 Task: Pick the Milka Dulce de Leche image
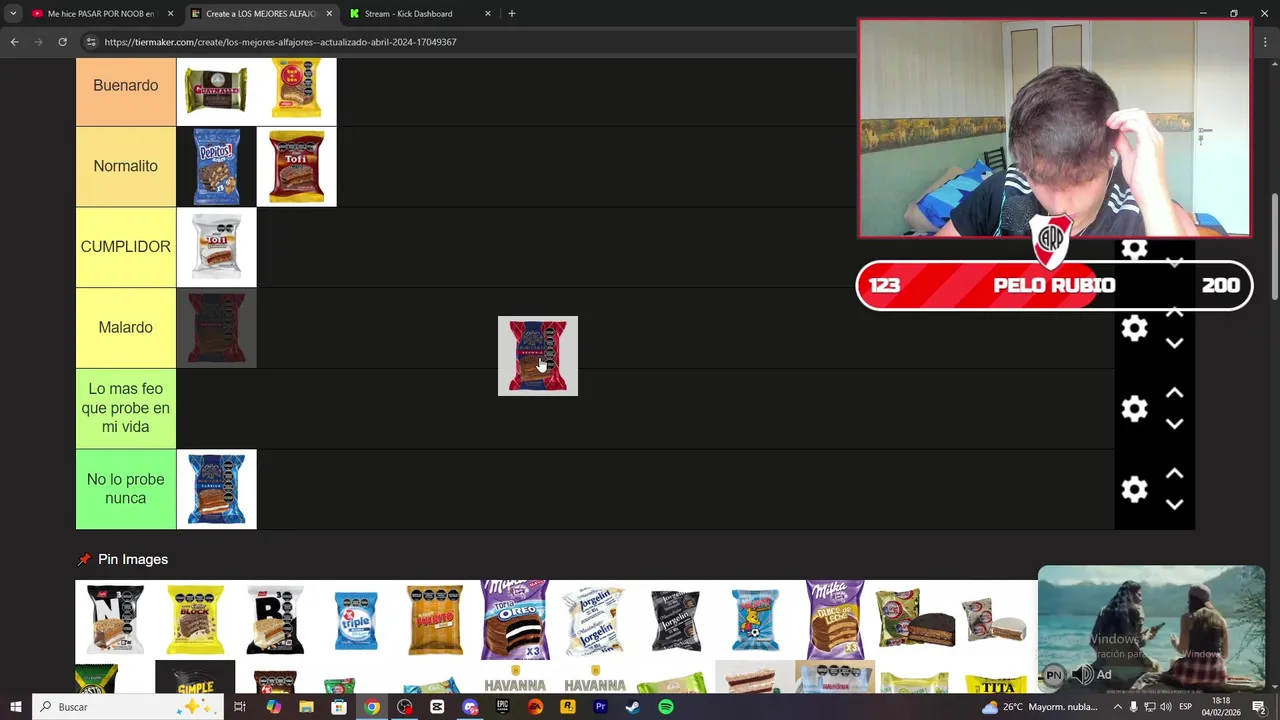pyautogui.click(x=835, y=620)
